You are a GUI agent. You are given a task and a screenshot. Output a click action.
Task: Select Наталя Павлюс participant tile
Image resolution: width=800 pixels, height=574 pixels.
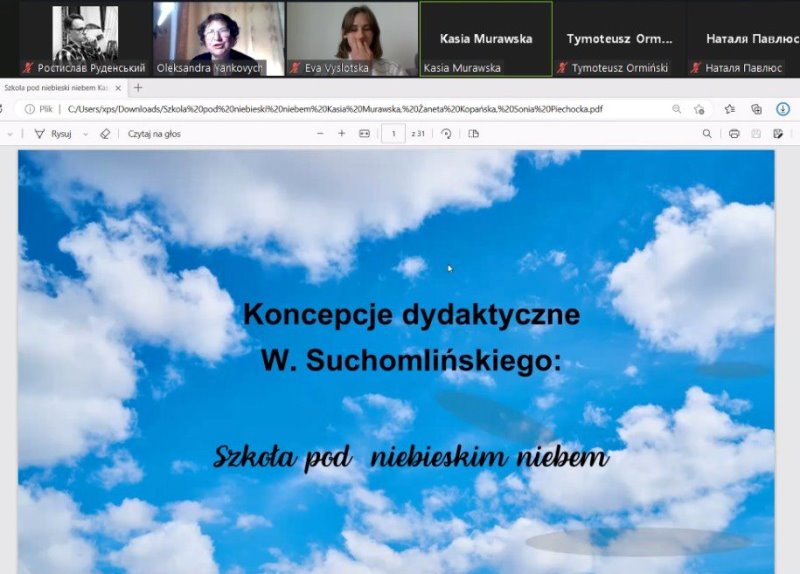744,39
